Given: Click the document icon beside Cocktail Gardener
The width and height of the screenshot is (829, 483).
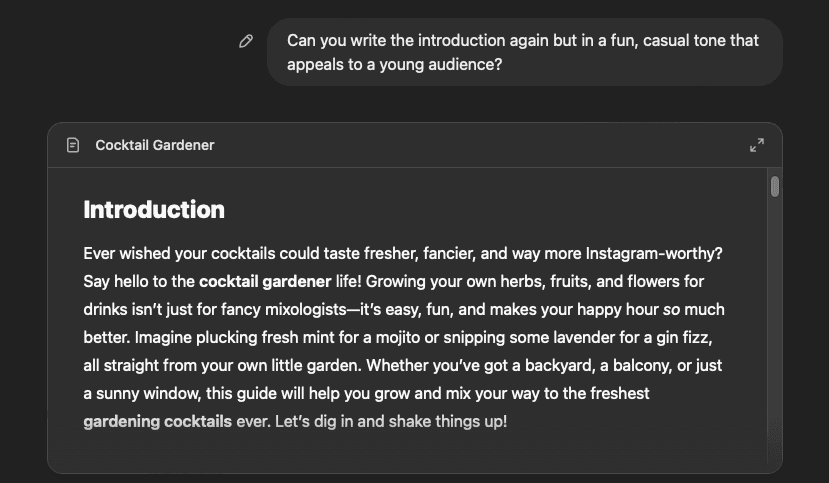Looking at the screenshot, I should click(x=72, y=145).
